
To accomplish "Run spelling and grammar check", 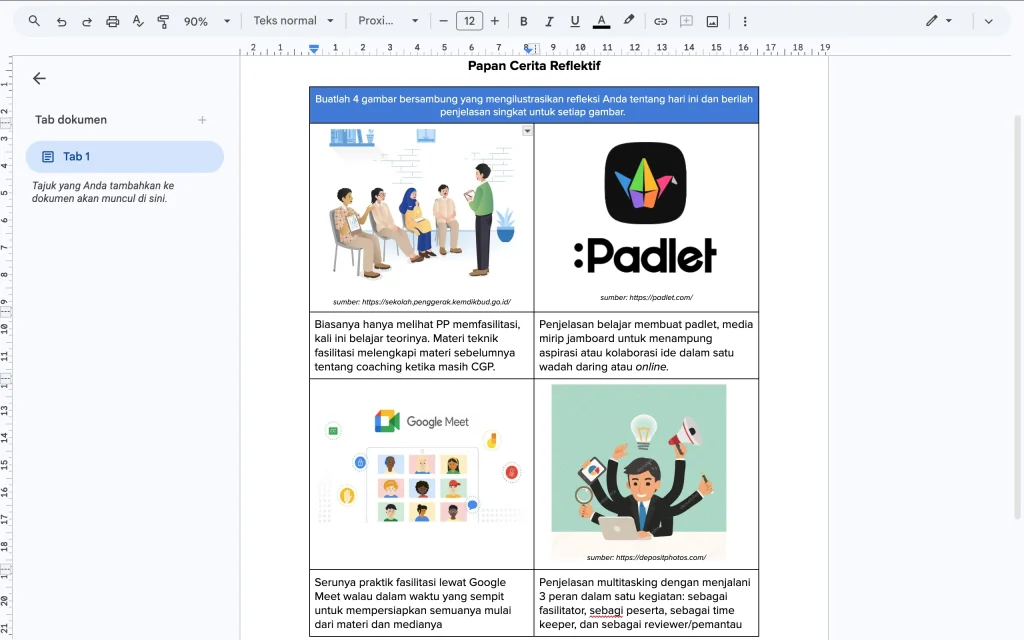I will pyautogui.click(x=138, y=22).
